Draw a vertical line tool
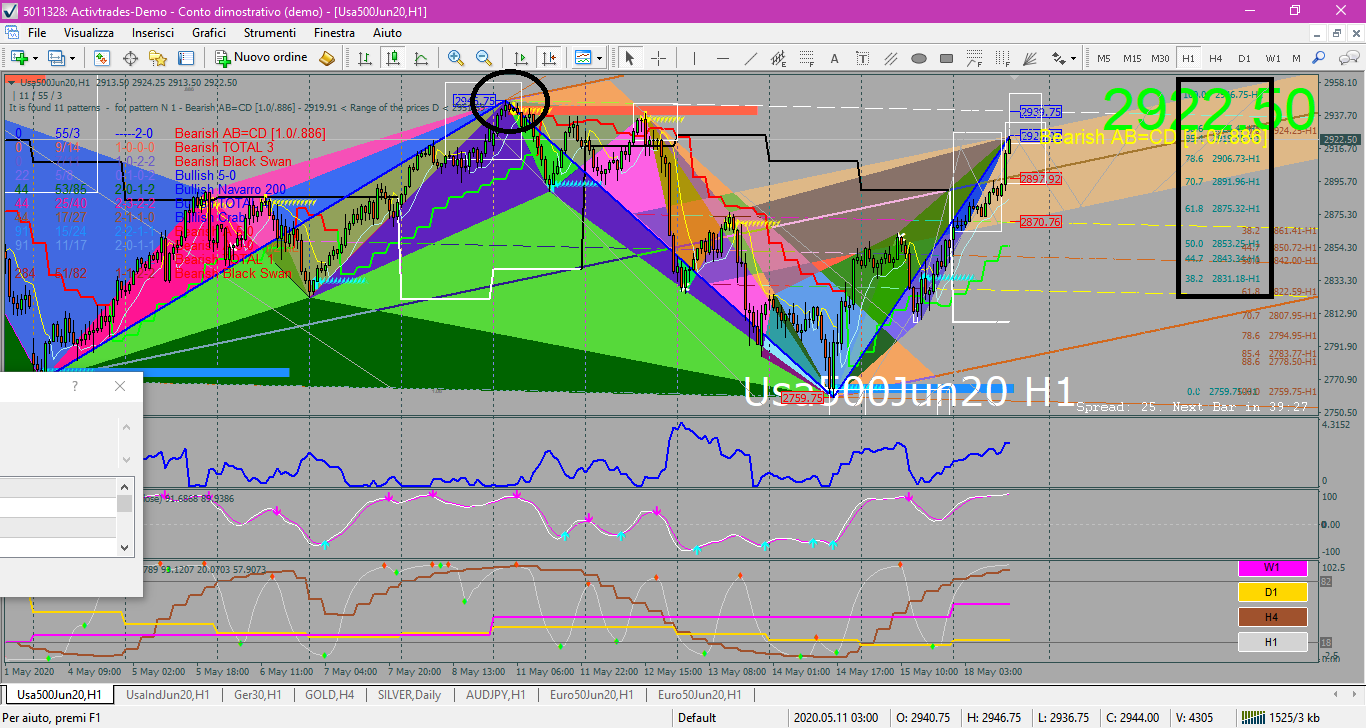Image resolution: width=1366 pixels, height=728 pixels. coord(694,58)
